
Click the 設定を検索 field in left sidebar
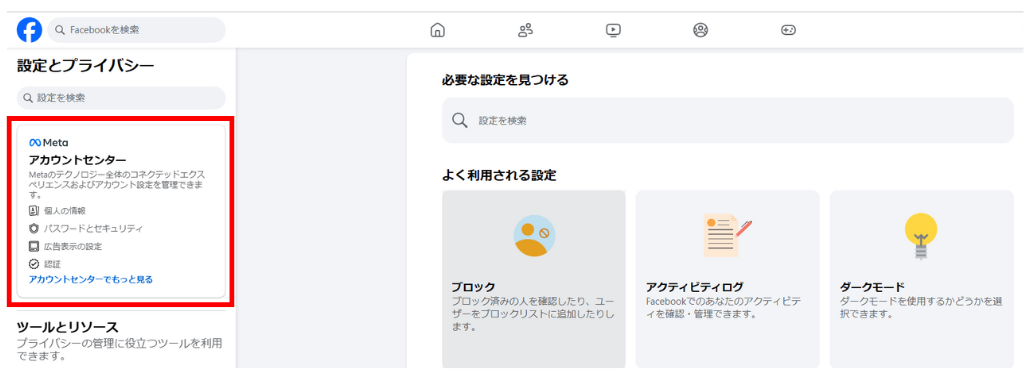click(x=121, y=98)
